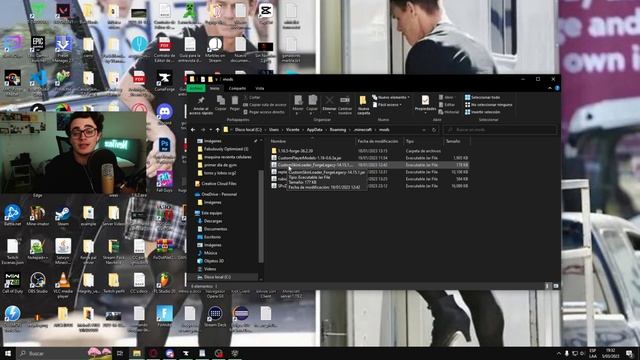Switch to the Inicio ribbon tab
Viewport: 640px width, 360px height.
pyautogui.click(x=214, y=88)
